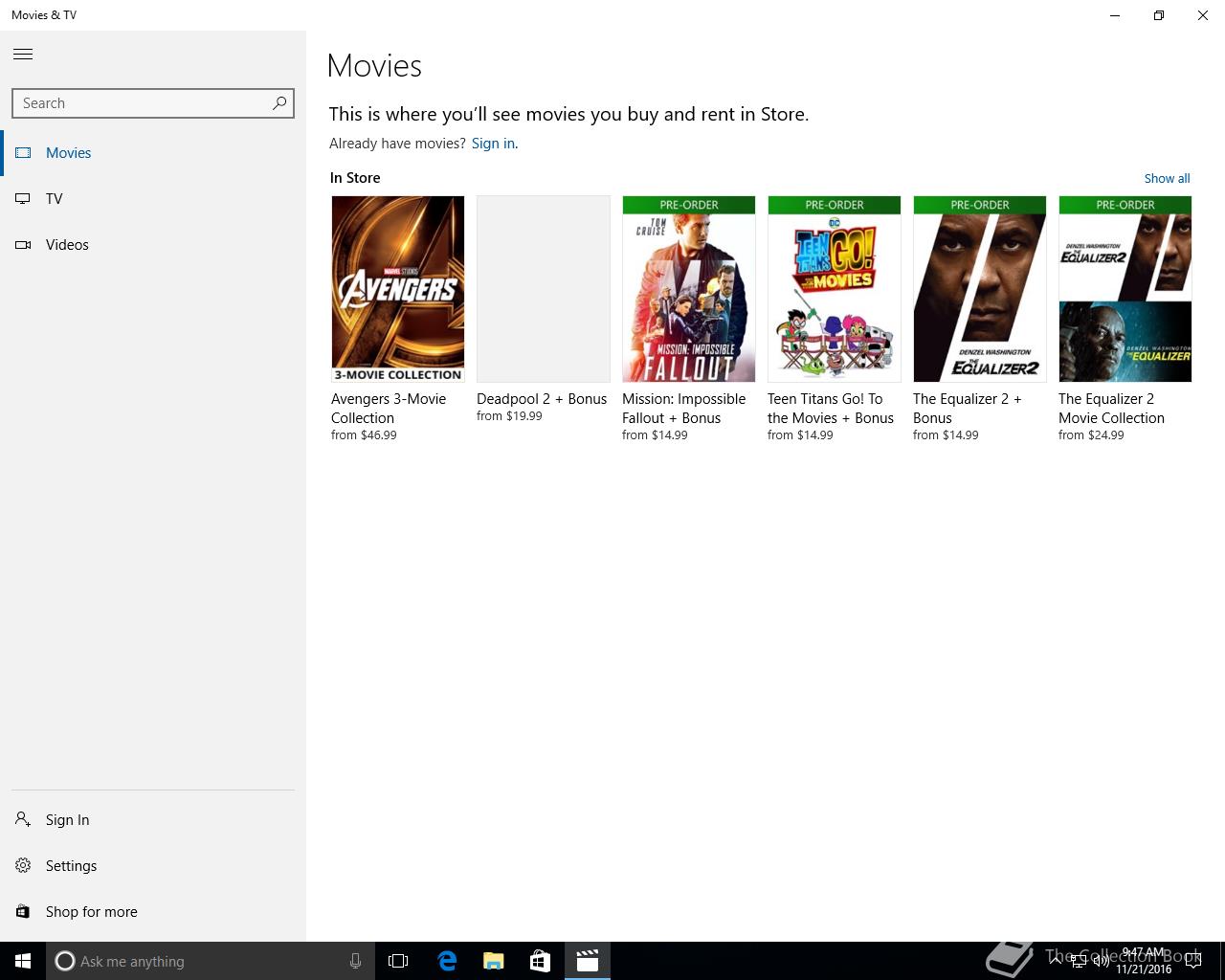Click The Equalizer 2 + Bonus title
The image size is (1225, 980).
point(968,408)
